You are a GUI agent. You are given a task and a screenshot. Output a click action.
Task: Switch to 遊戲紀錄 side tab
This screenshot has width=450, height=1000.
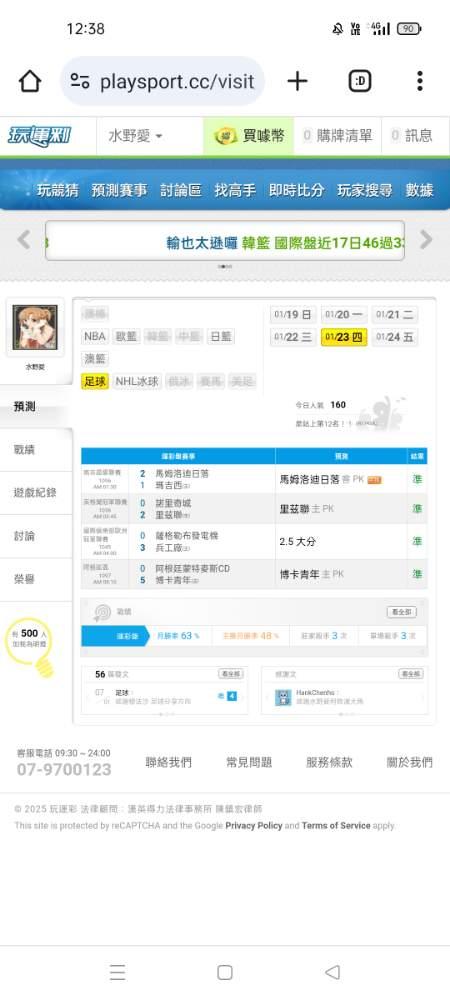pos(35,493)
